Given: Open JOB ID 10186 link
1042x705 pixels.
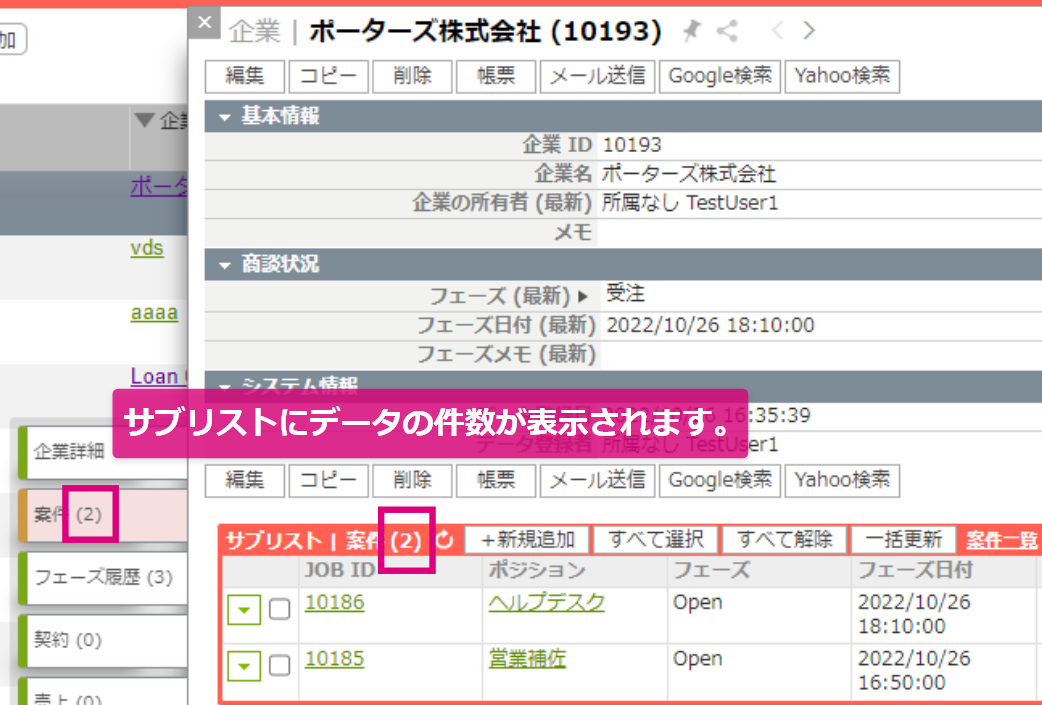Looking at the screenshot, I should tap(334, 603).
